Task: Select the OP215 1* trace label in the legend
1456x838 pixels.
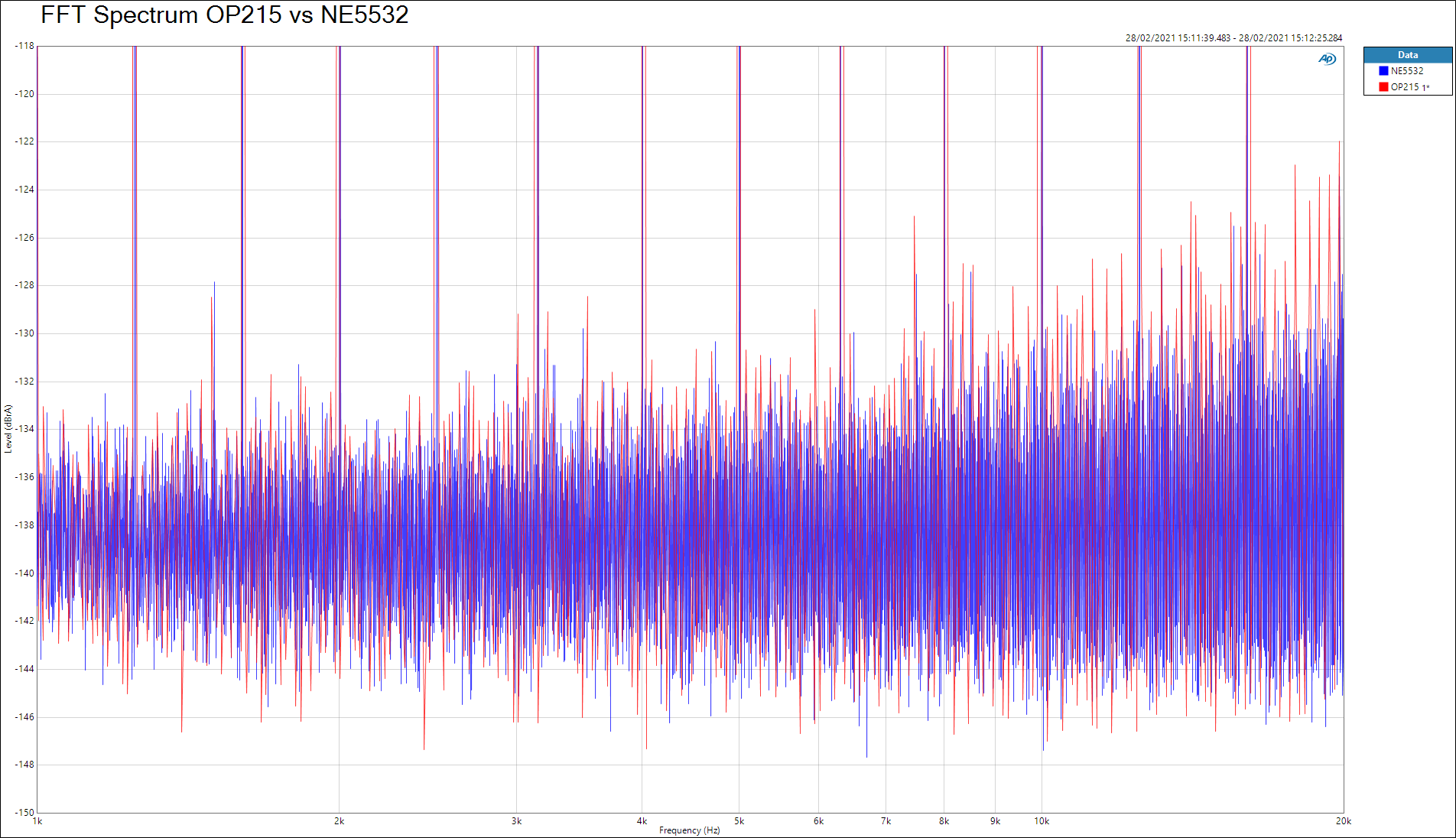Action: tap(1409, 87)
